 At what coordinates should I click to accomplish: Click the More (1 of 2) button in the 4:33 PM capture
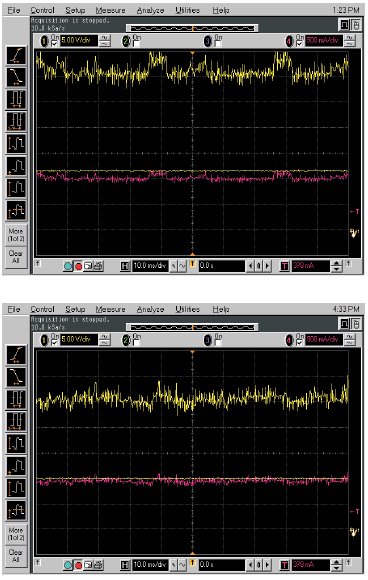point(16,534)
